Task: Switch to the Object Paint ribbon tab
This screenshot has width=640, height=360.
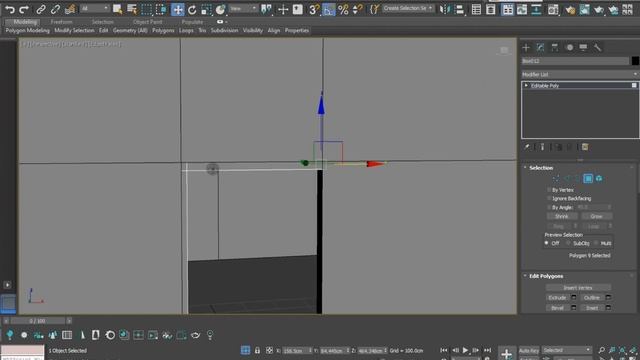Action: (147, 22)
